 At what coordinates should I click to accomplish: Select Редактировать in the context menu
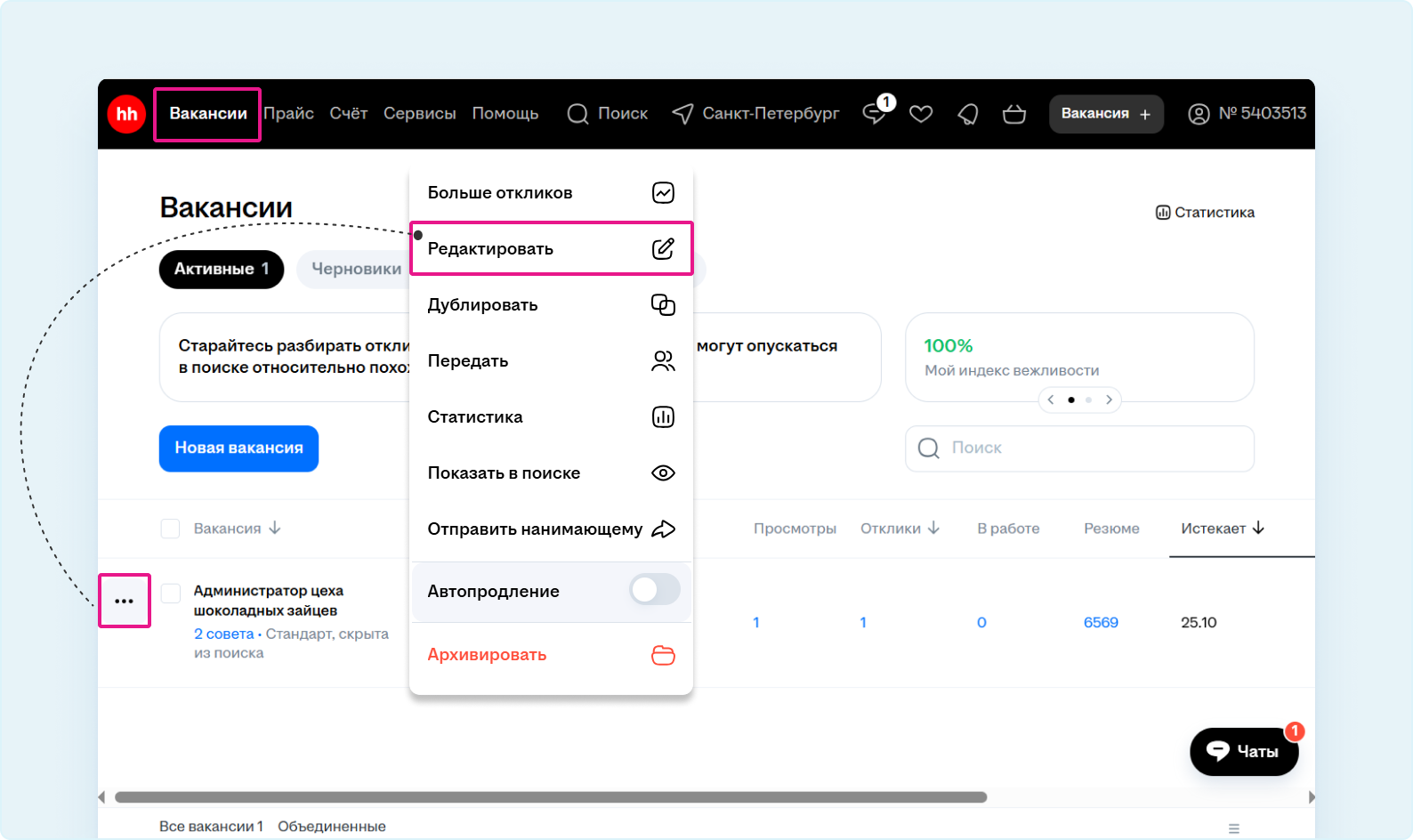tap(551, 248)
